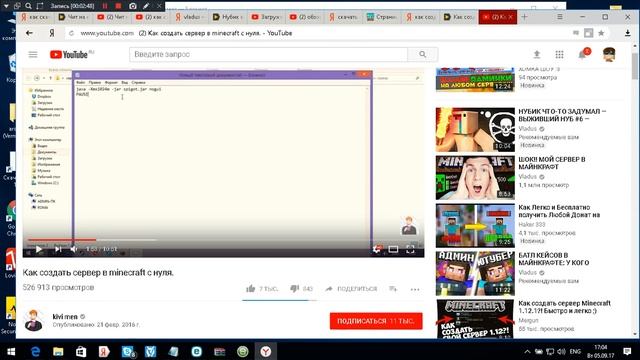The height and width of the screenshot is (360, 640).
Task: Toggle theater mode in the player
Action: click(393, 249)
